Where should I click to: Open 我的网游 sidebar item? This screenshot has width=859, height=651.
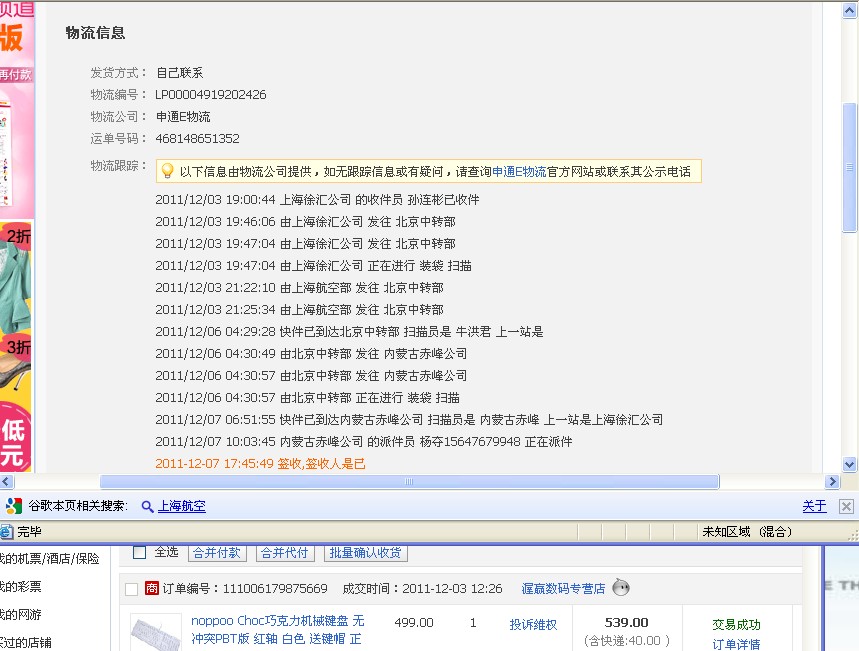coord(21,614)
